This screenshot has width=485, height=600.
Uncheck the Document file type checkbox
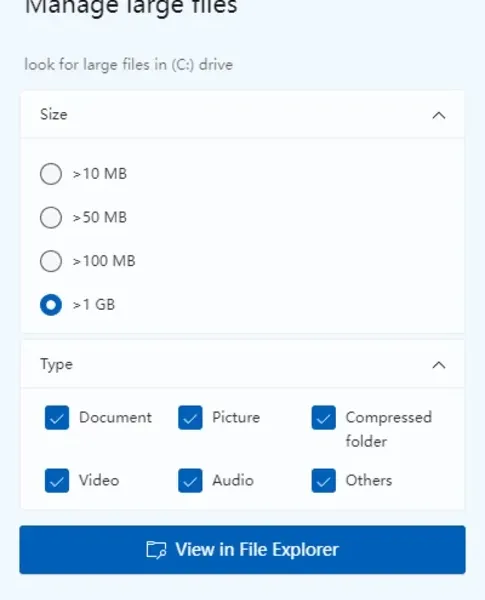click(57, 417)
